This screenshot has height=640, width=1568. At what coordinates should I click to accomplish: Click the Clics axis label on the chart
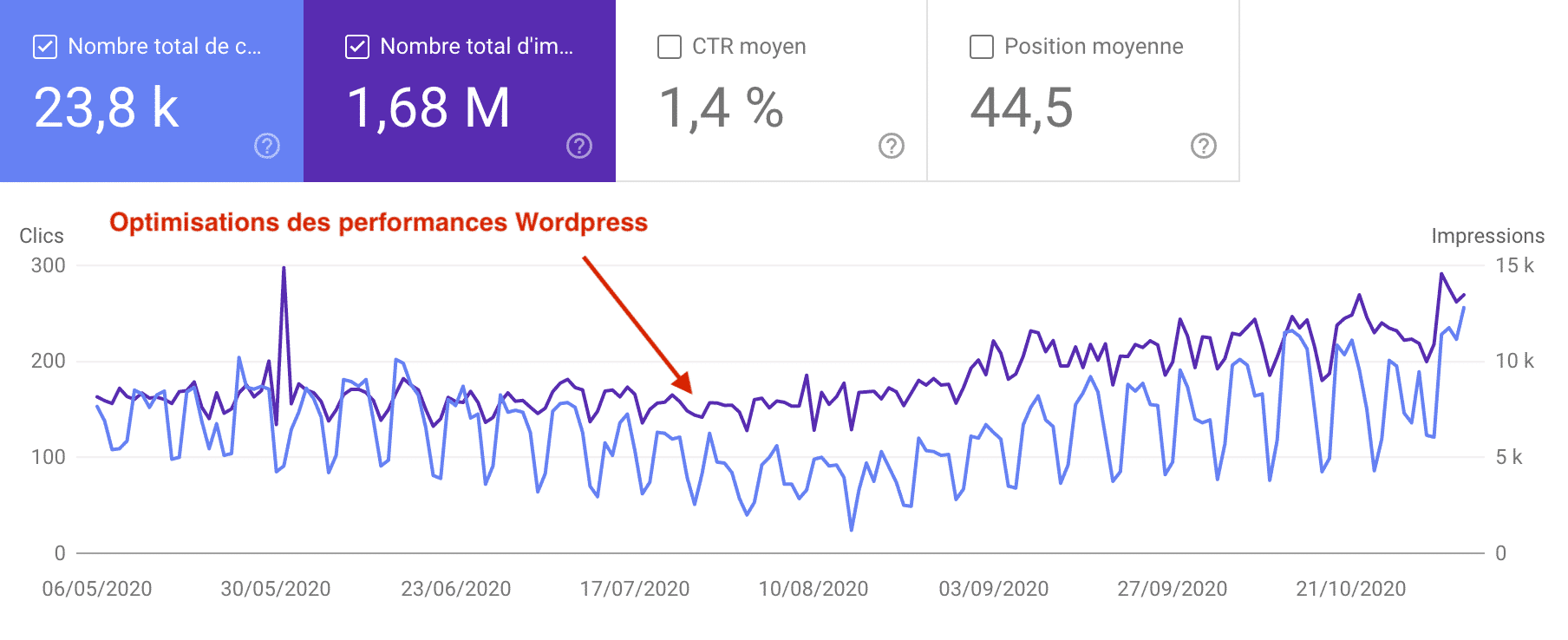[41, 236]
